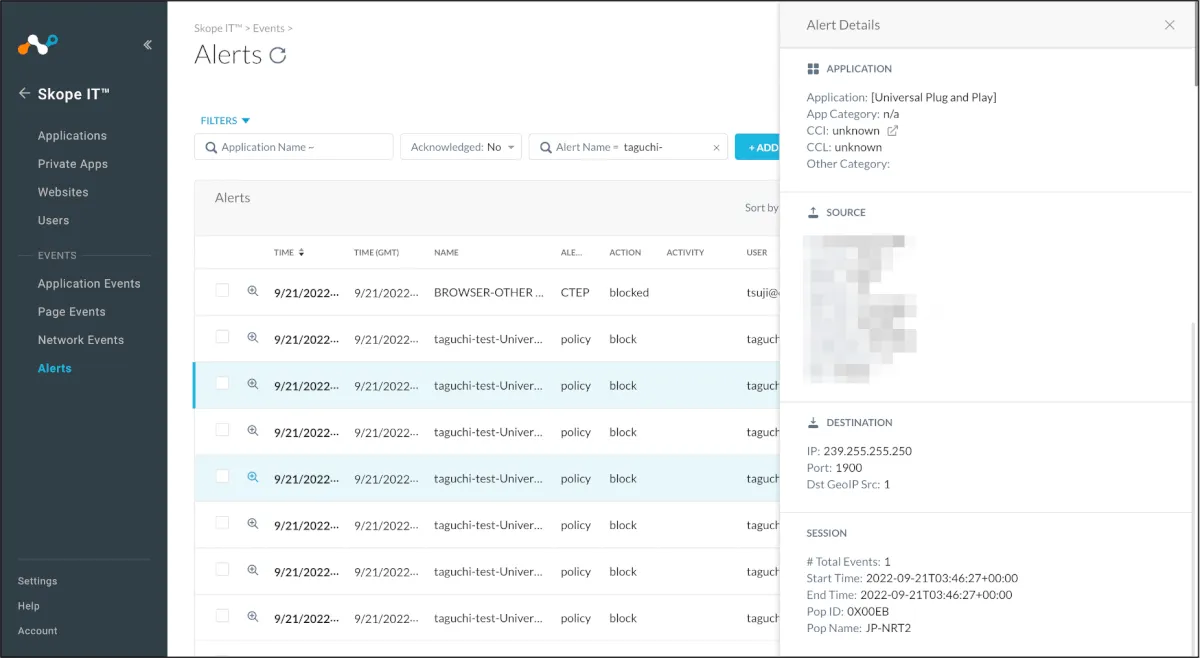Close the Alert Details panel
Screen dimensions: 1200x658
tap(1169, 25)
